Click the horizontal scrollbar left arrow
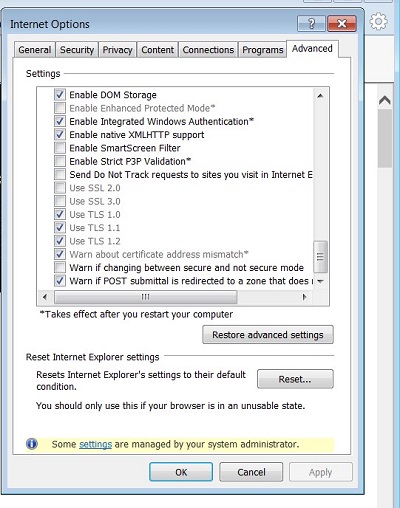The image size is (400, 508). (45, 297)
